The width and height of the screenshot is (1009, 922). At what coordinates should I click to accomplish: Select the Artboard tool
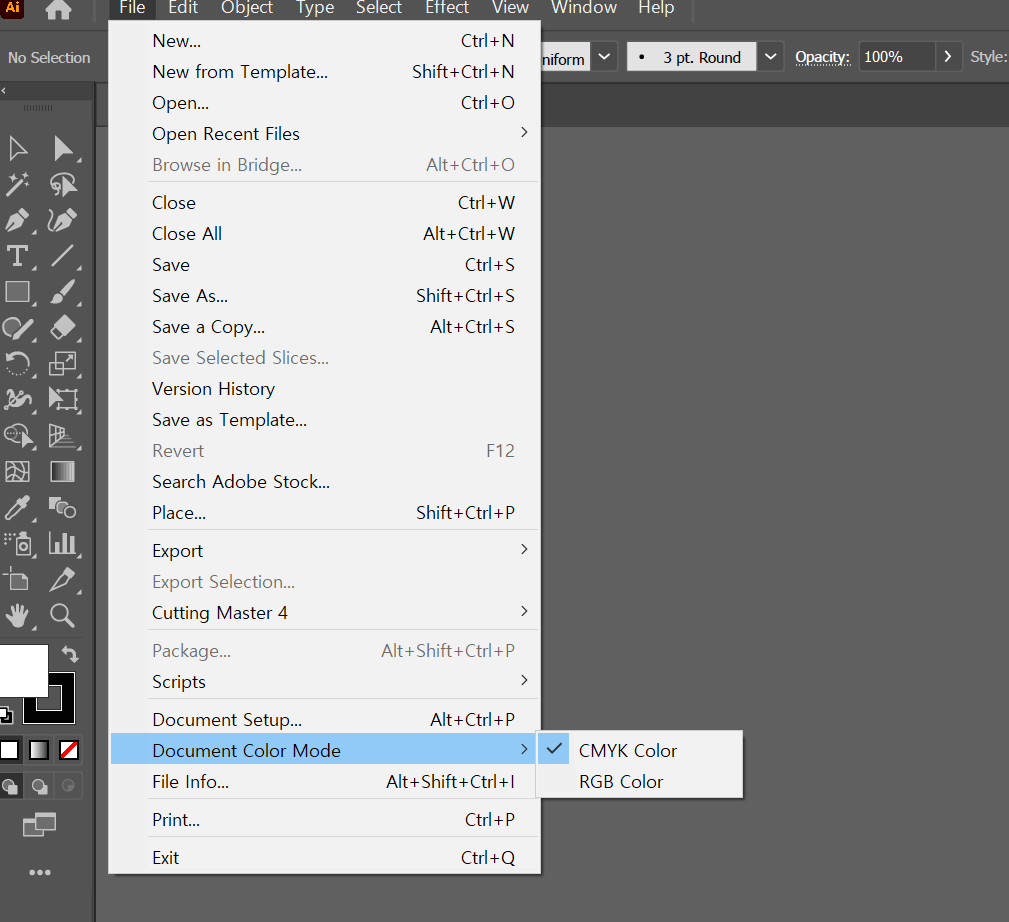point(18,579)
